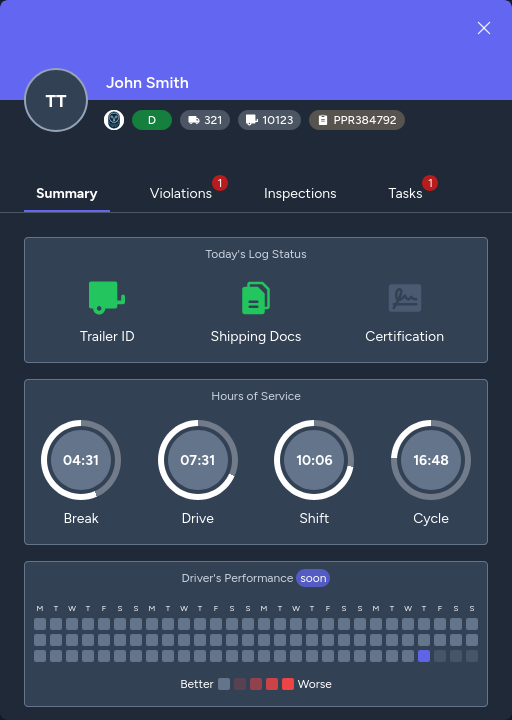
Task: Click the green Trailer ID icon
Action: [x=107, y=298]
